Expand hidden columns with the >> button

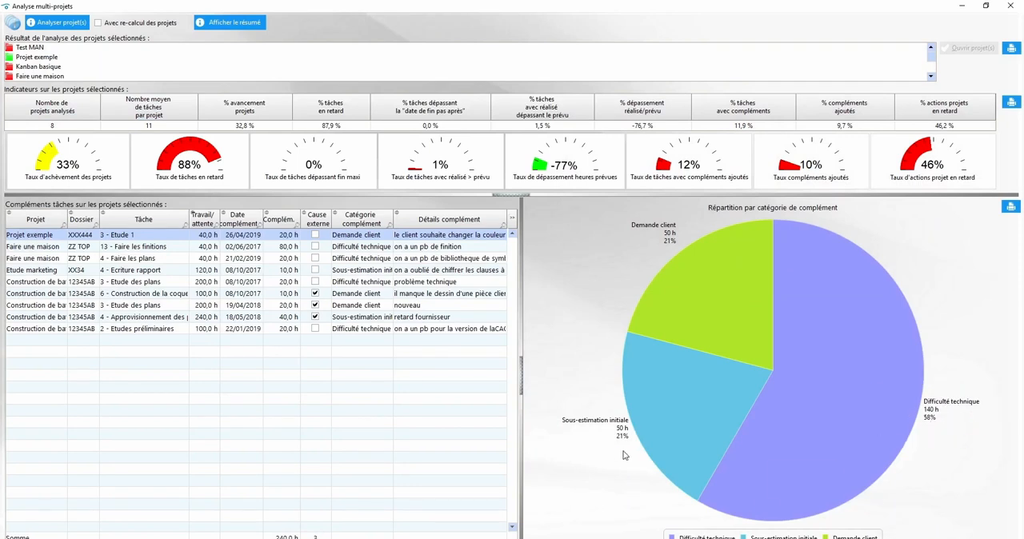point(512,218)
